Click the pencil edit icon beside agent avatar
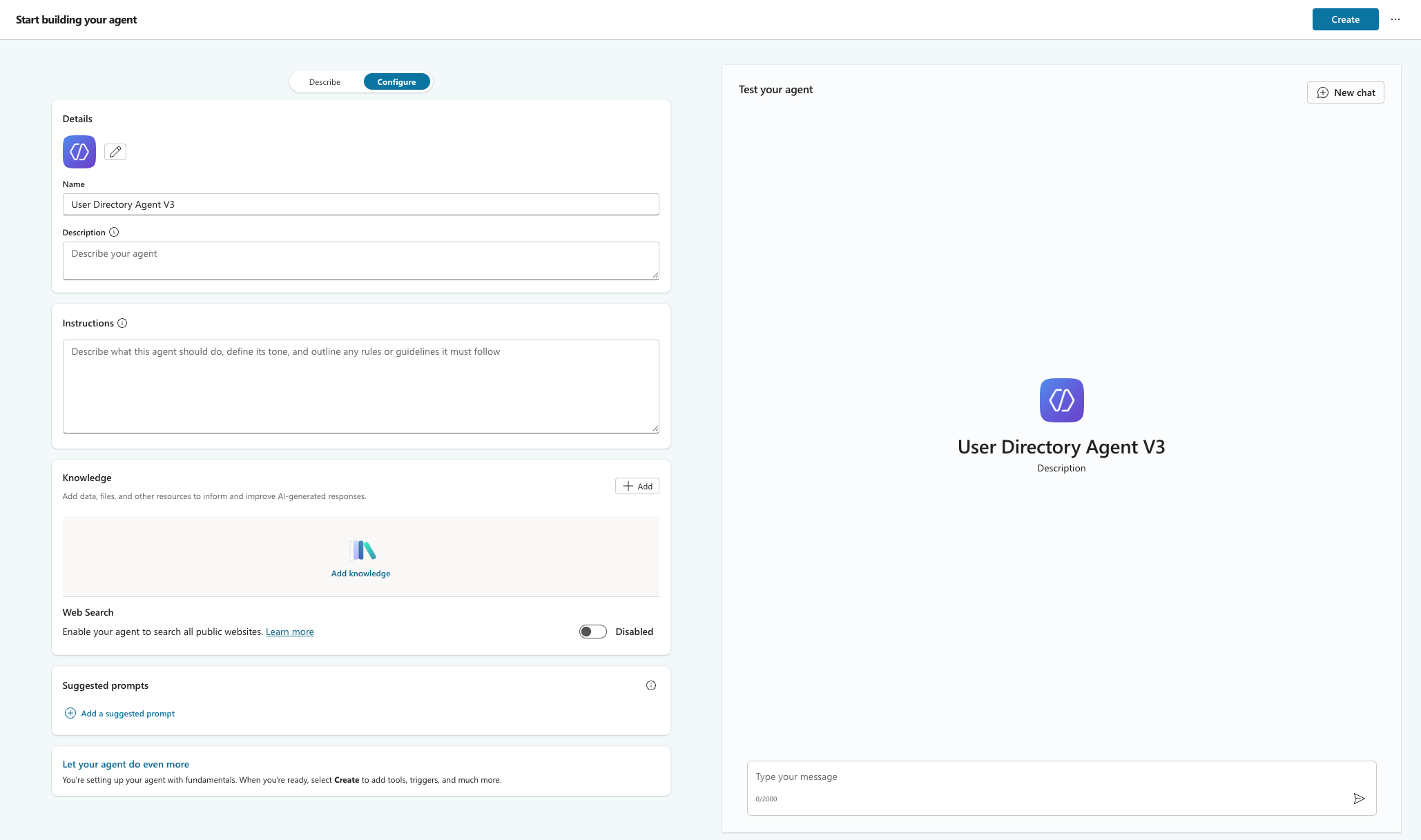Image resolution: width=1421 pixels, height=840 pixels. pos(115,152)
